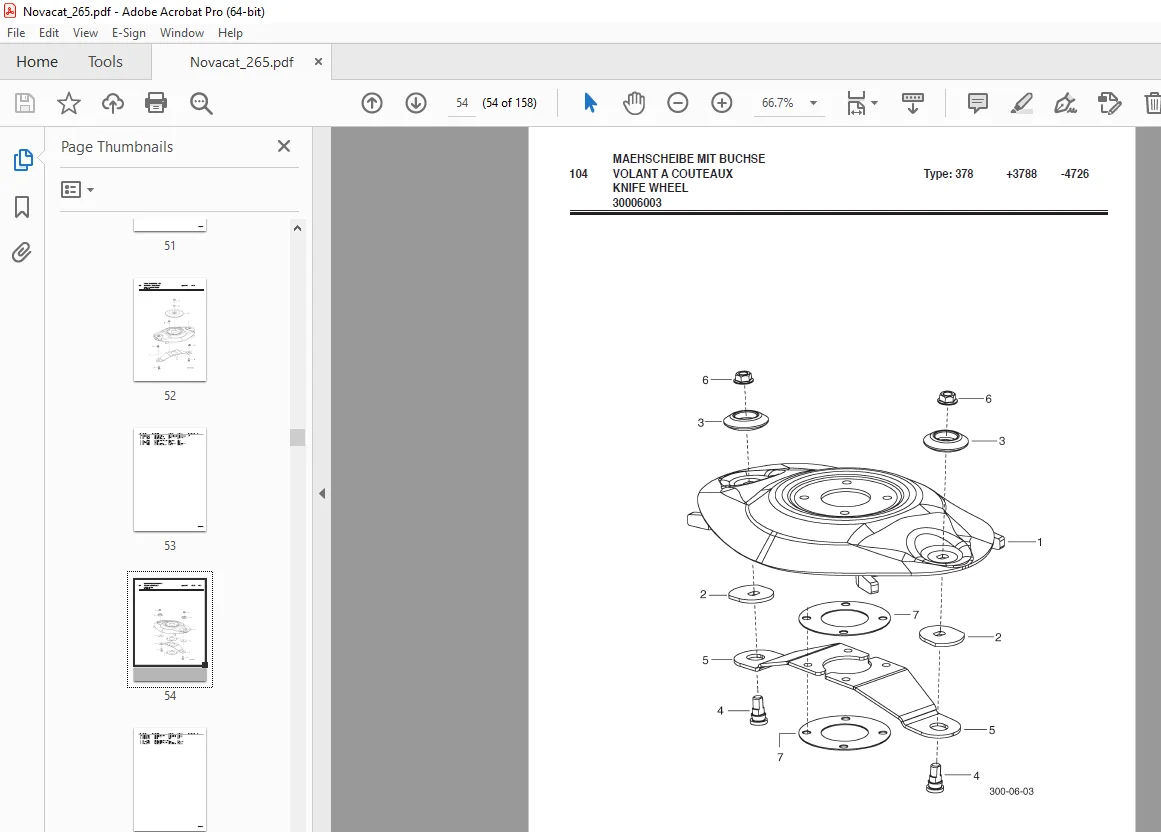Viewport: 1161px width, 832px height.
Task: Click the Read mode keyboard icon
Action: coord(912,103)
